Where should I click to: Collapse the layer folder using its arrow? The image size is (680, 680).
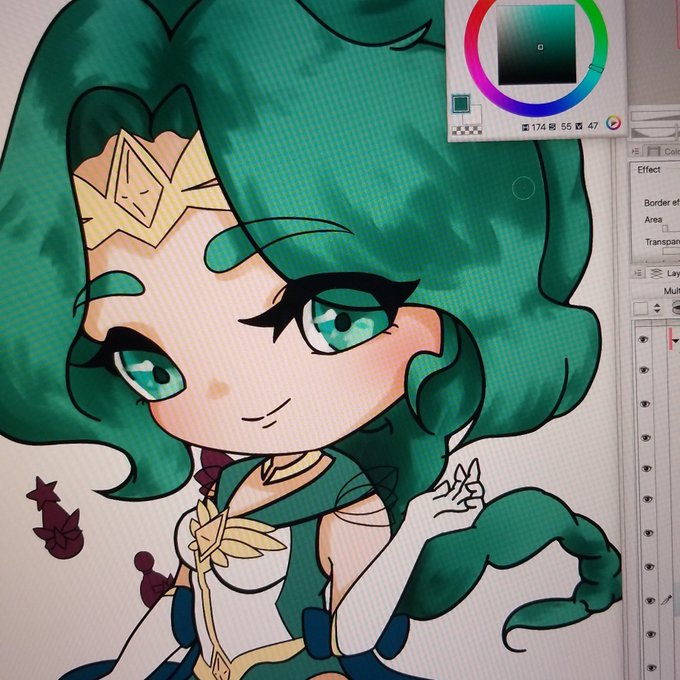point(675,341)
